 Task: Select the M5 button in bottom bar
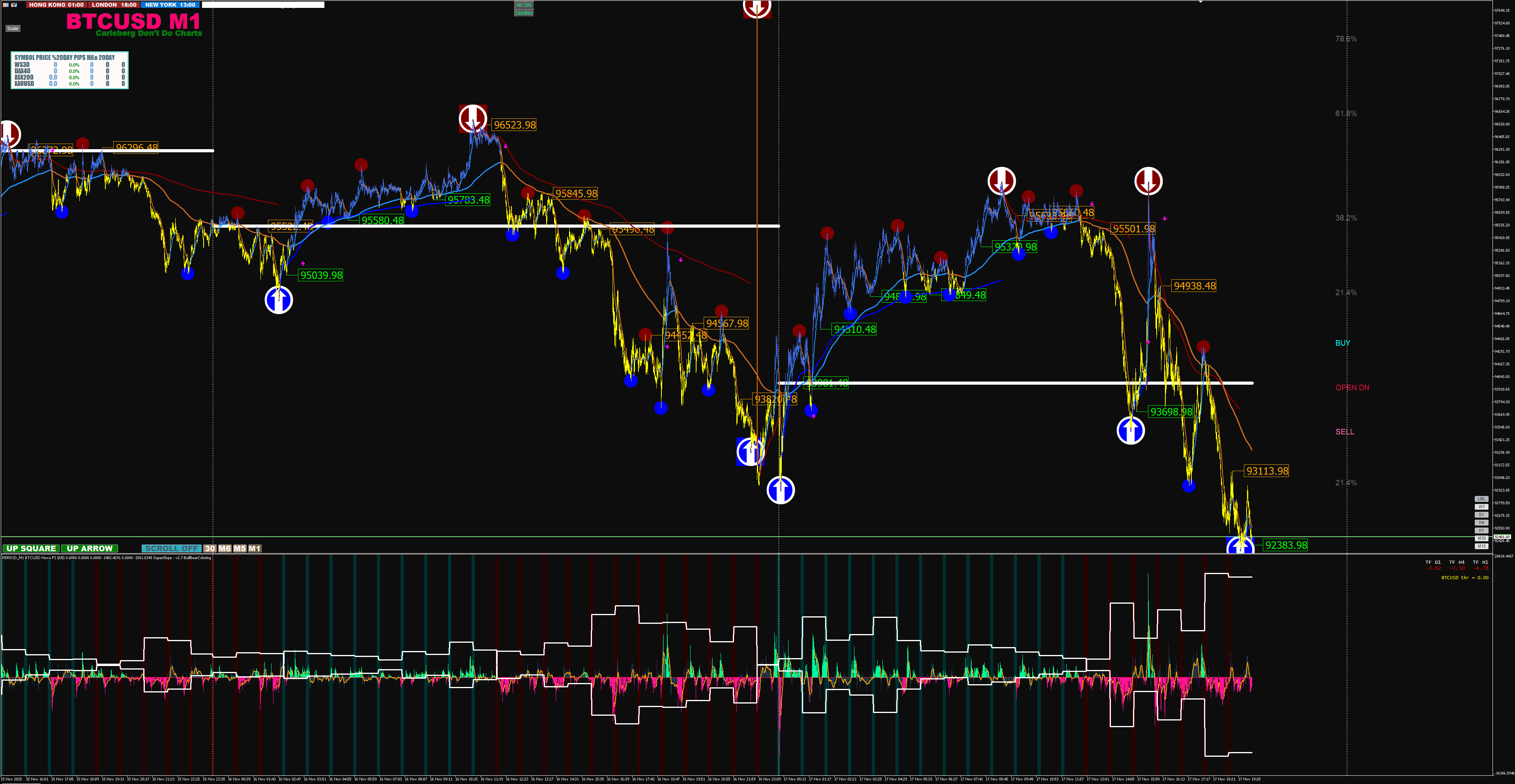coord(240,548)
